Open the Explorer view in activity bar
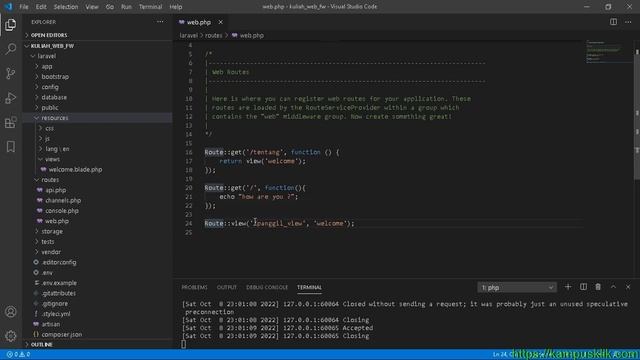 point(11,25)
